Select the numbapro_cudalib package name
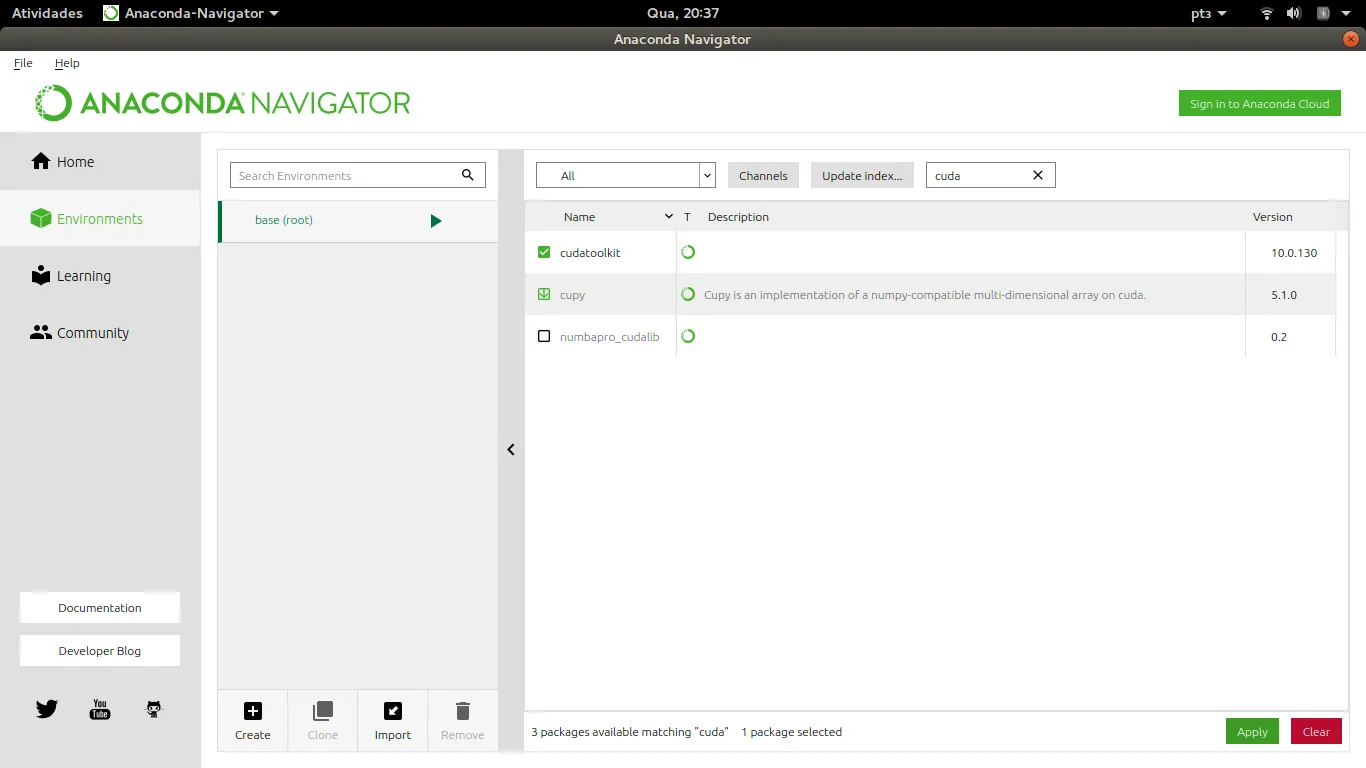 tap(610, 337)
